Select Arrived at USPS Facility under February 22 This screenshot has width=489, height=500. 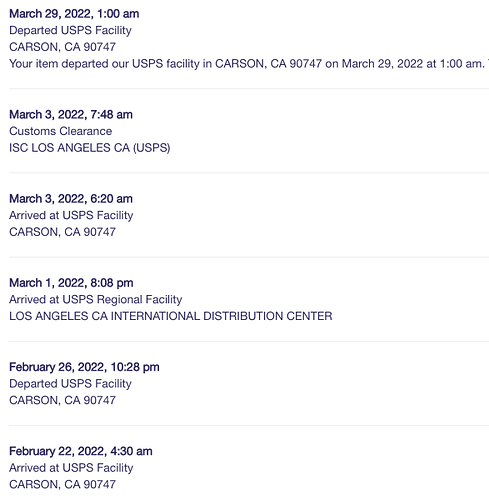point(71,468)
